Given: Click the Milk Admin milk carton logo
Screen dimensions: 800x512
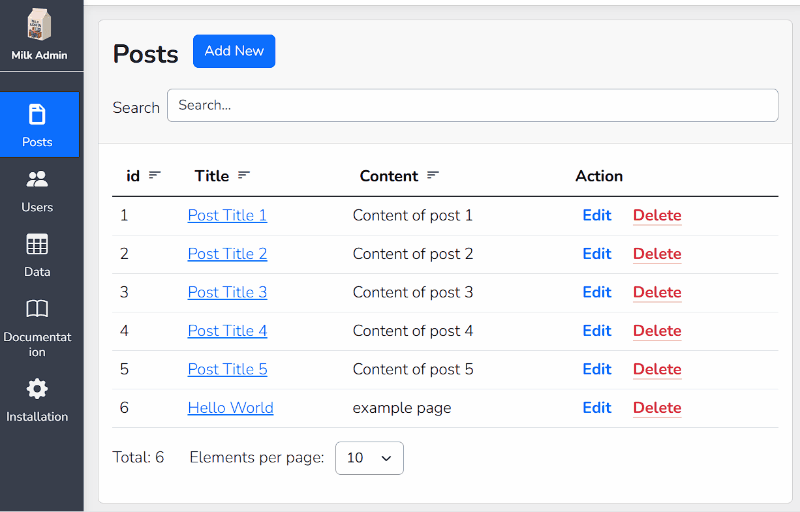Looking at the screenshot, I should click(x=39, y=24).
